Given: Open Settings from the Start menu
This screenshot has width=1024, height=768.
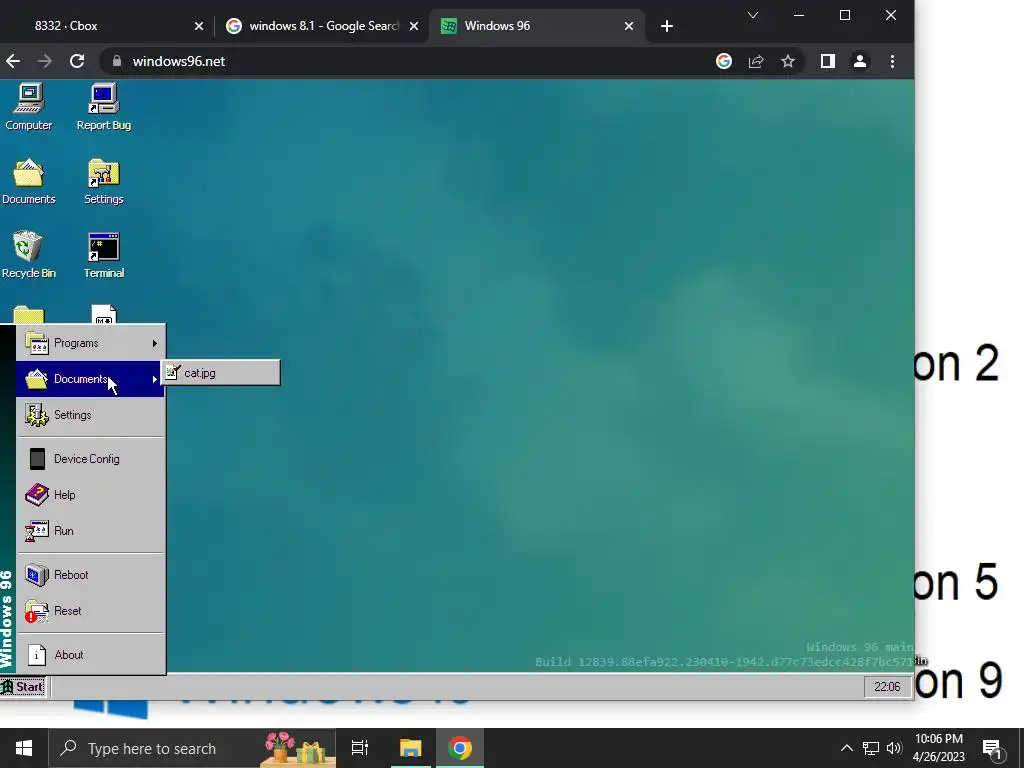Looking at the screenshot, I should click(x=90, y=415).
